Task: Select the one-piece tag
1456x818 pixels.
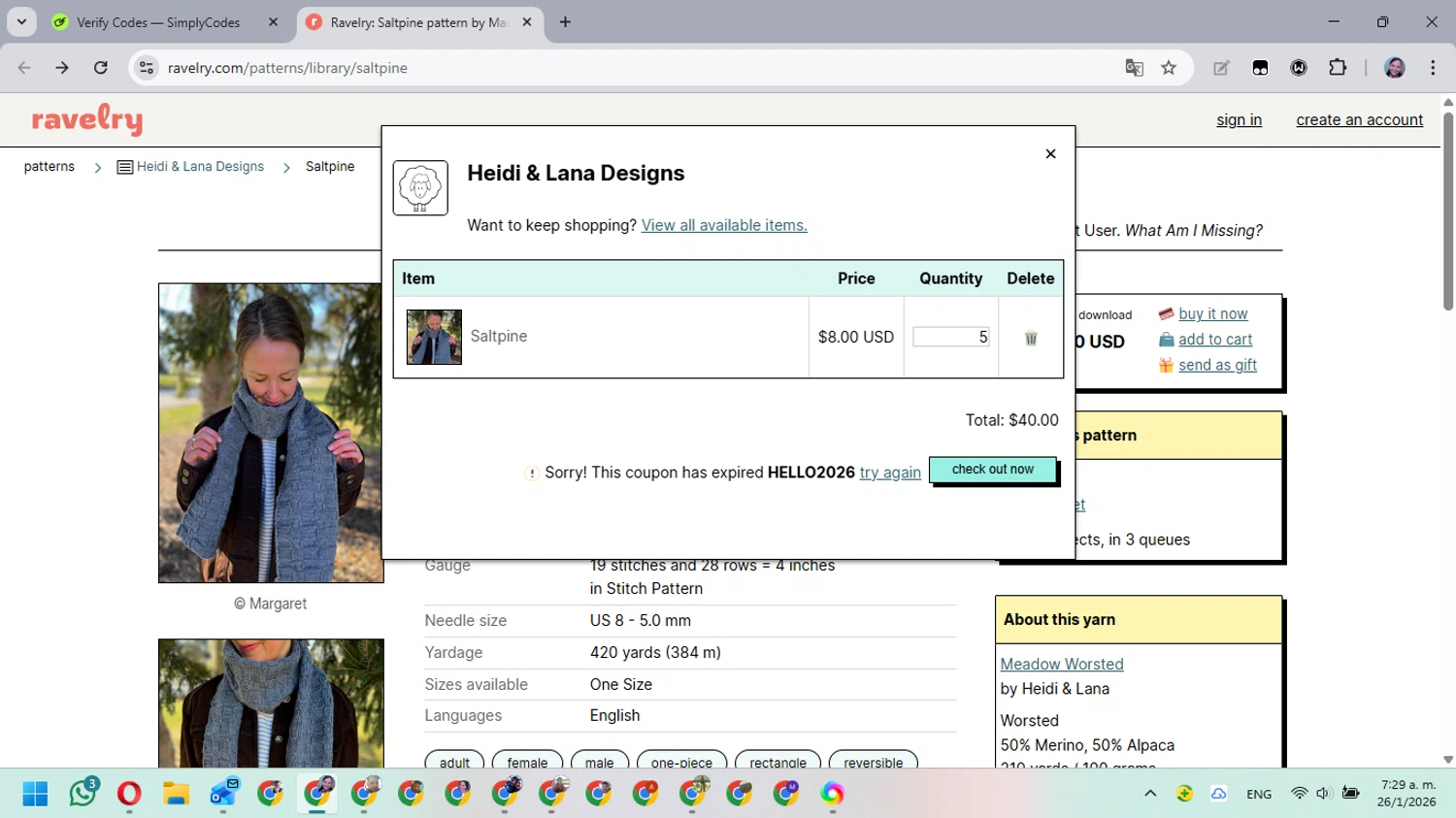Action: (681, 761)
